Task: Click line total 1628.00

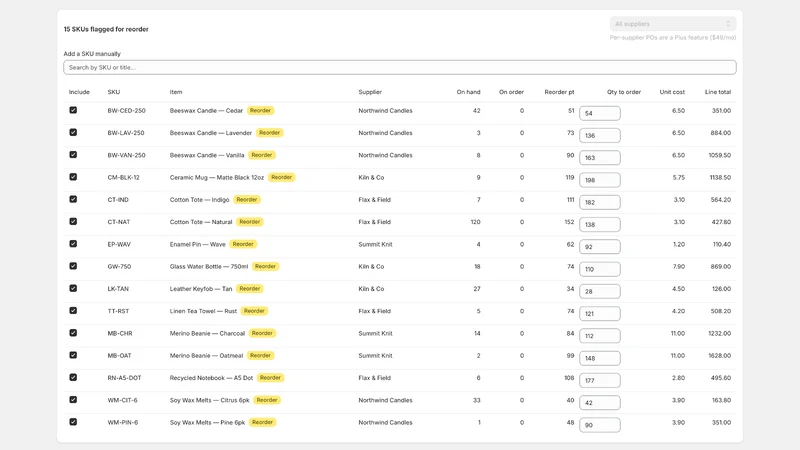Action: (x=719, y=356)
